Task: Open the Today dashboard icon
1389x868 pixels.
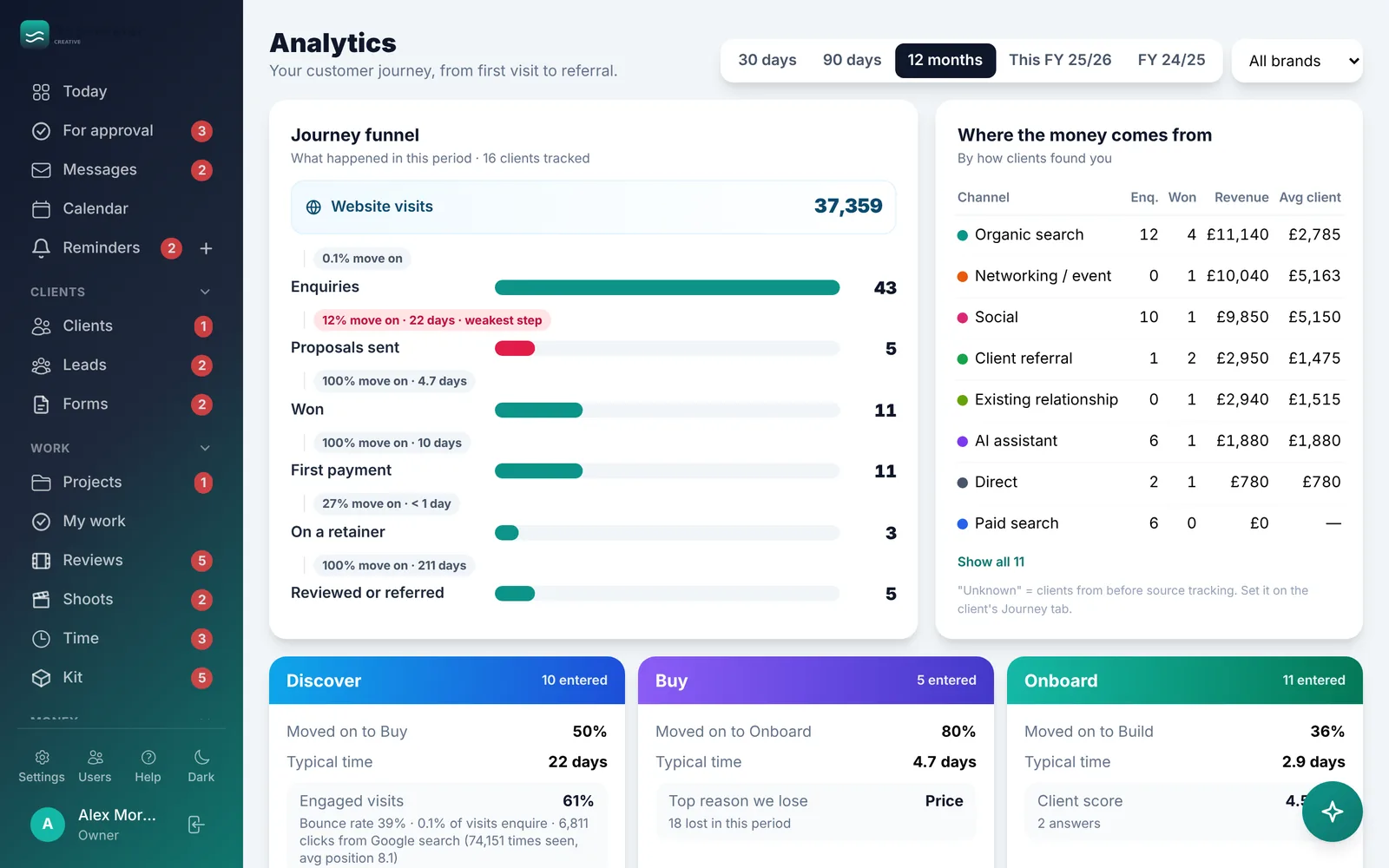Action: coord(41,92)
